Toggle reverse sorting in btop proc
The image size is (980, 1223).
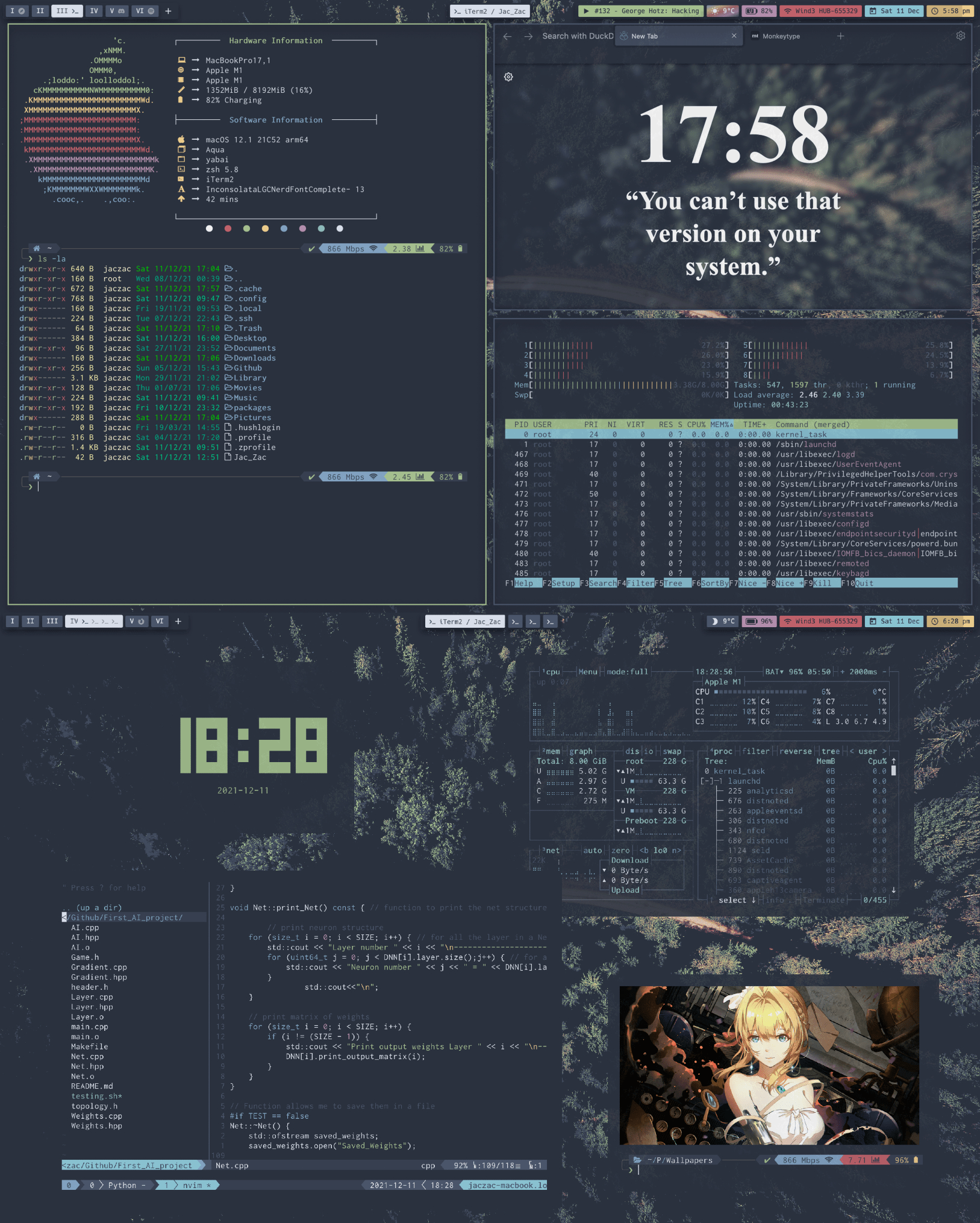tap(796, 751)
